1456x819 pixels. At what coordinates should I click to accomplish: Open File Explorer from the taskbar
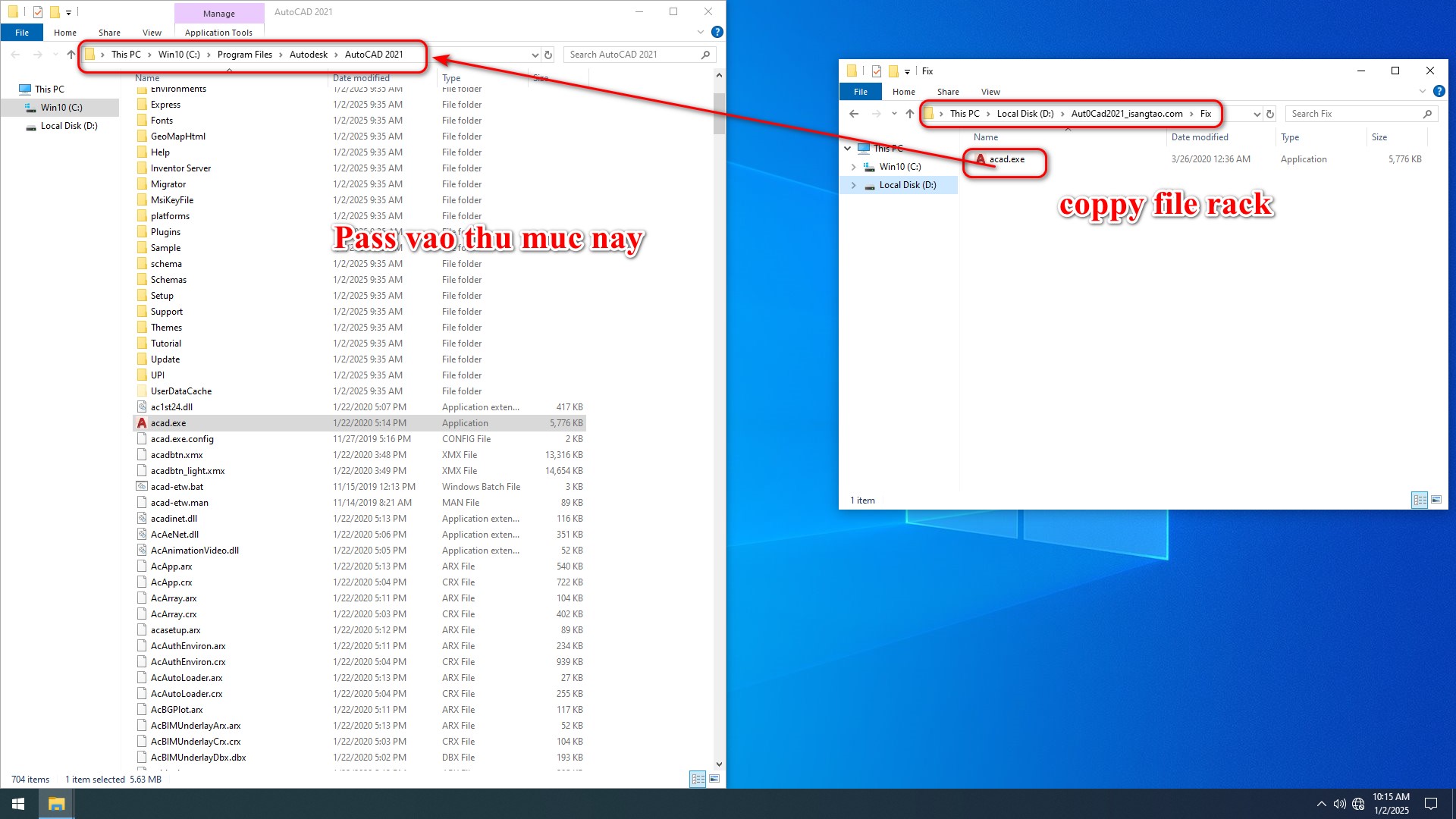pos(56,804)
